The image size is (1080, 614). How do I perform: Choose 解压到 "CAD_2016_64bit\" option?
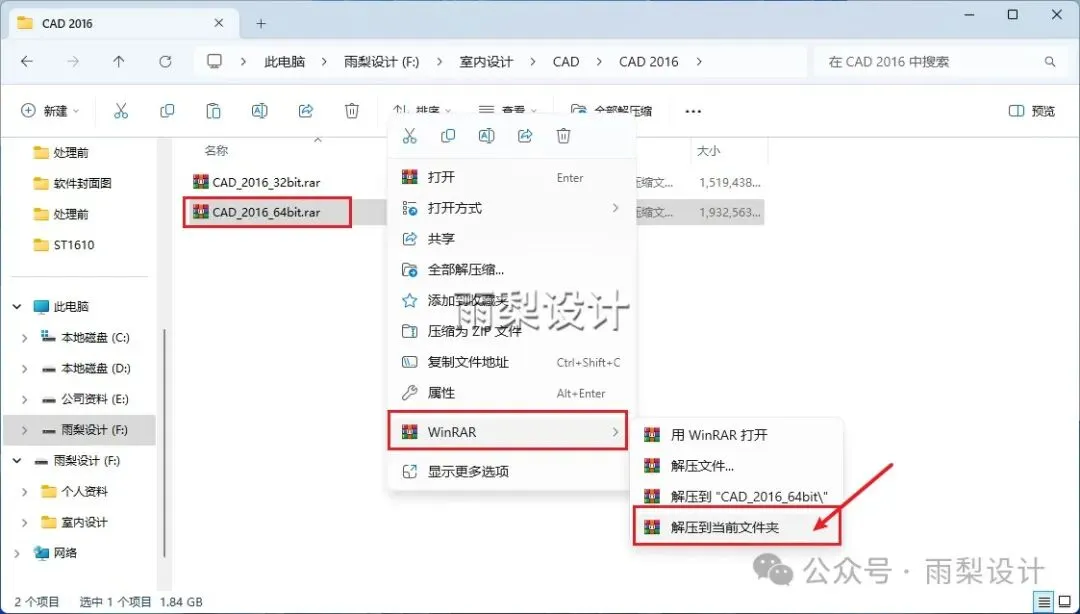(x=737, y=497)
